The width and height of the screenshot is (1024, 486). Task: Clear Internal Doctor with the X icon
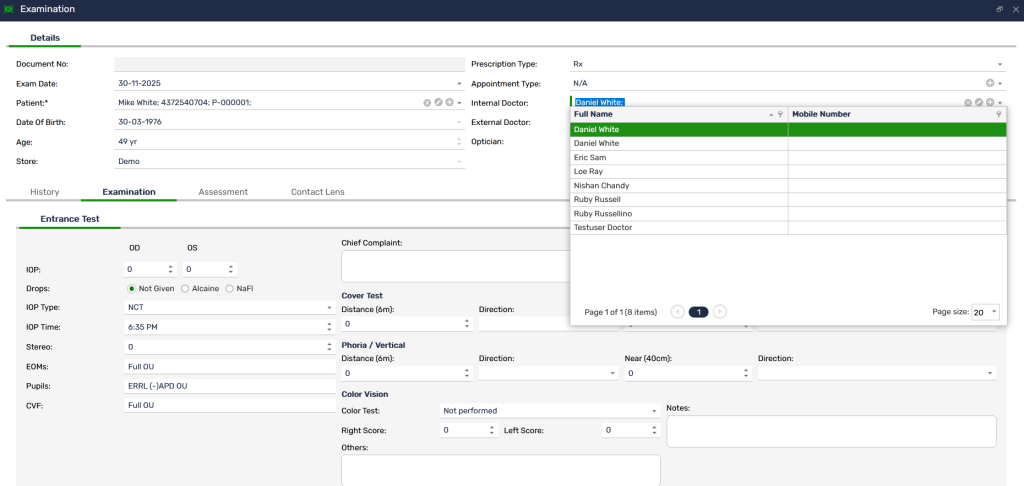(968, 102)
